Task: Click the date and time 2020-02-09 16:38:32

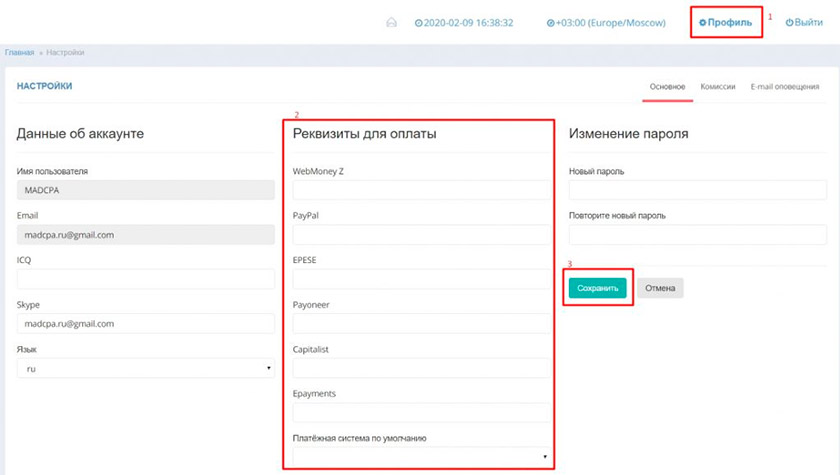Action: coord(464,23)
